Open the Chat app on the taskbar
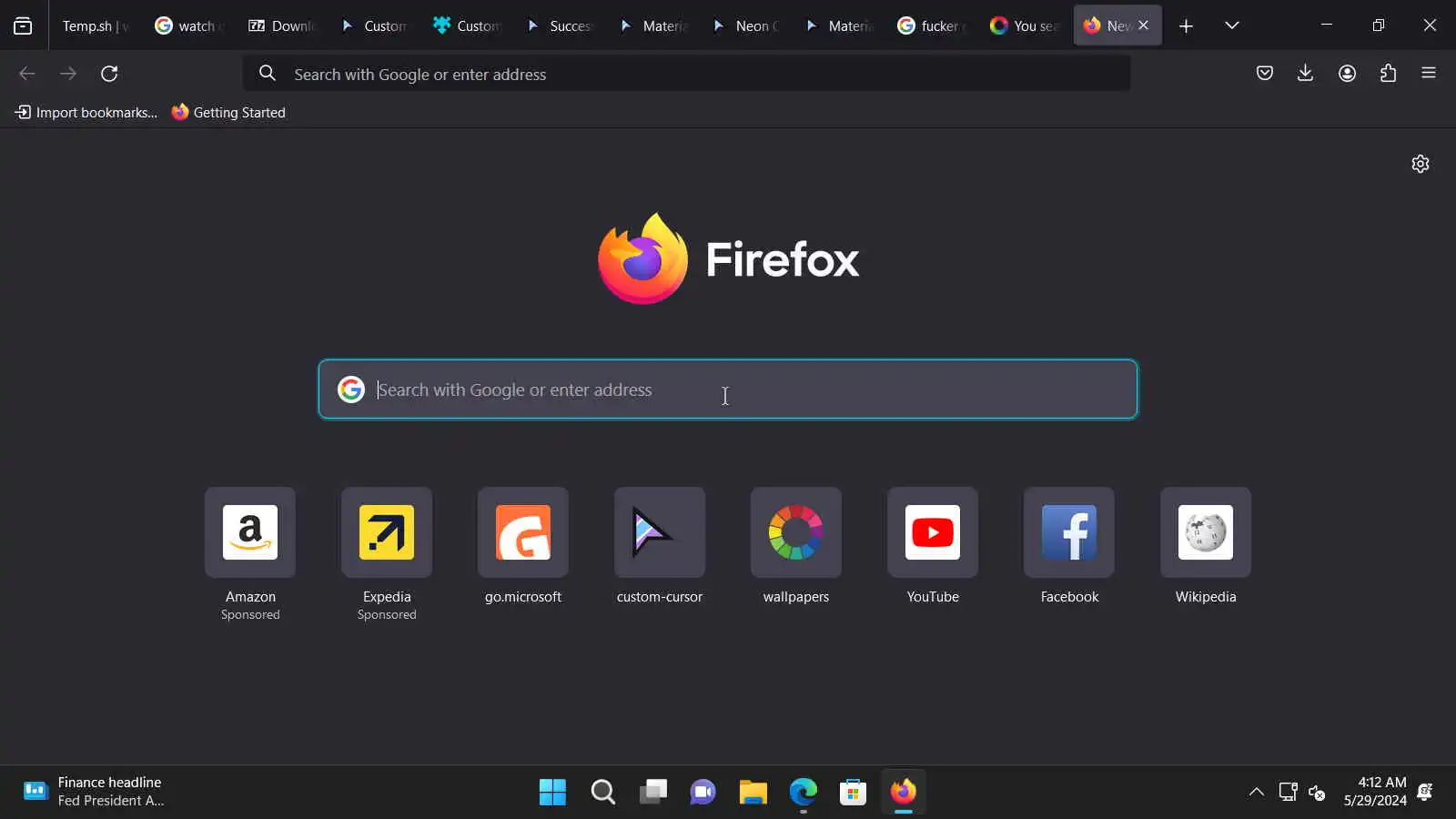1456x819 pixels. click(x=703, y=793)
